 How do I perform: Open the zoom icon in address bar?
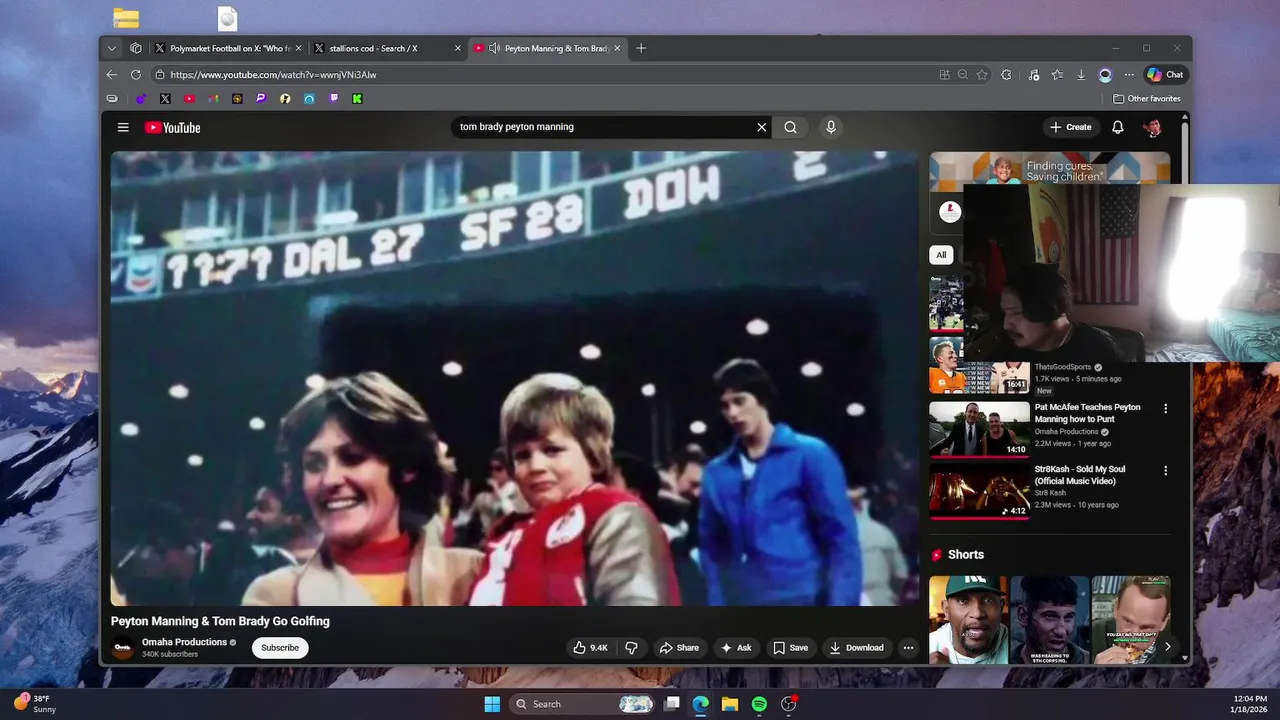[963, 75]
